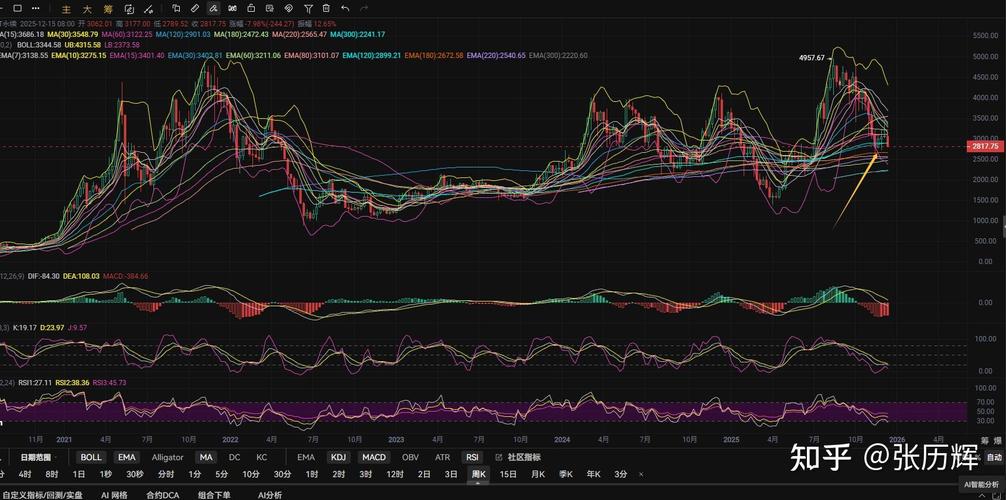Choose the 4时 timeframe button

tap(24, 474)
